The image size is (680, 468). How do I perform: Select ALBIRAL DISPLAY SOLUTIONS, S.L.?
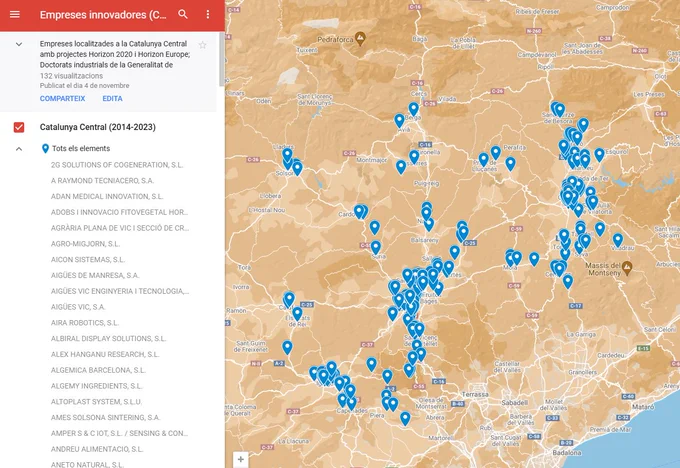click(108, 338)
